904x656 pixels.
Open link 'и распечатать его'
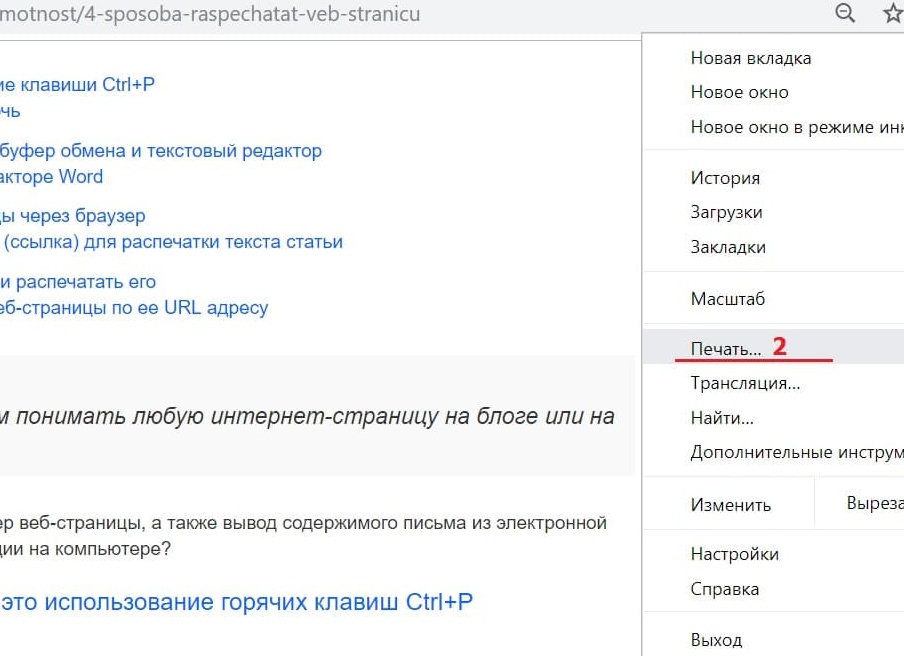point(78,282)
